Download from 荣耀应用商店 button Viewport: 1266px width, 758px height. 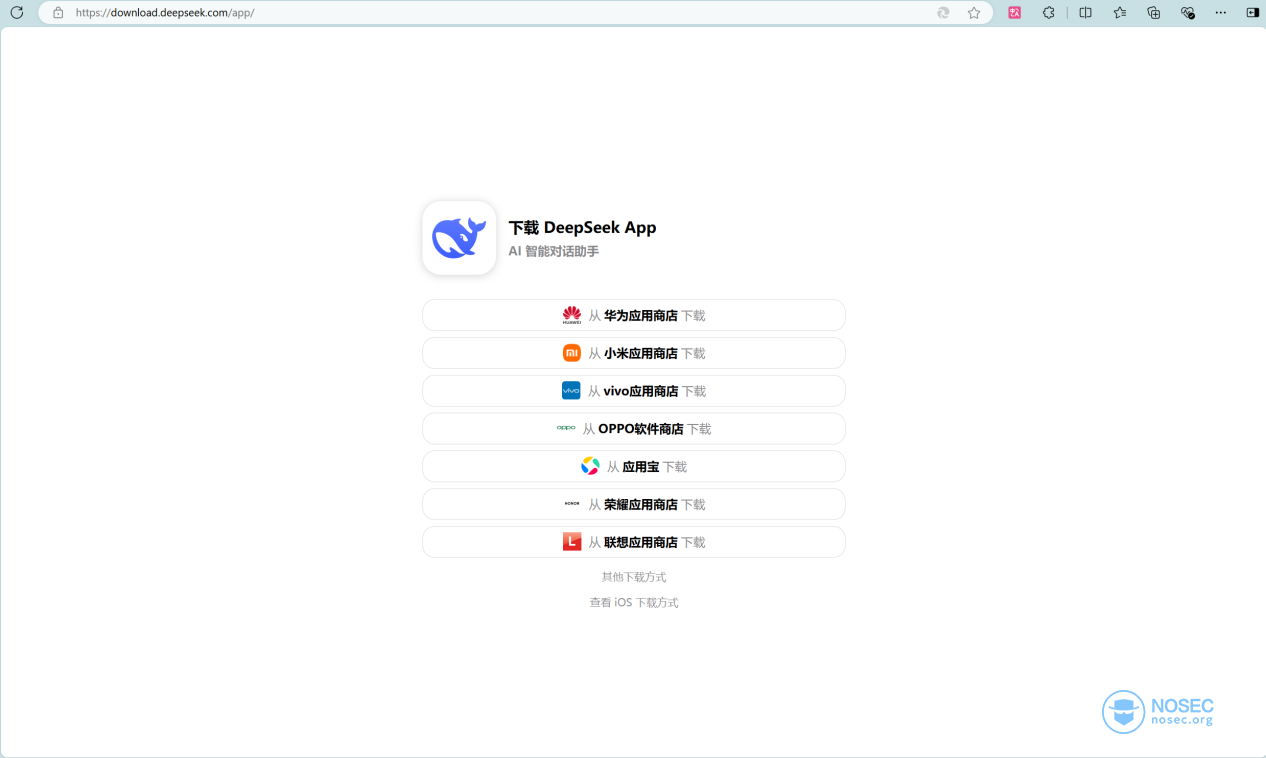[x=634, y=504]
